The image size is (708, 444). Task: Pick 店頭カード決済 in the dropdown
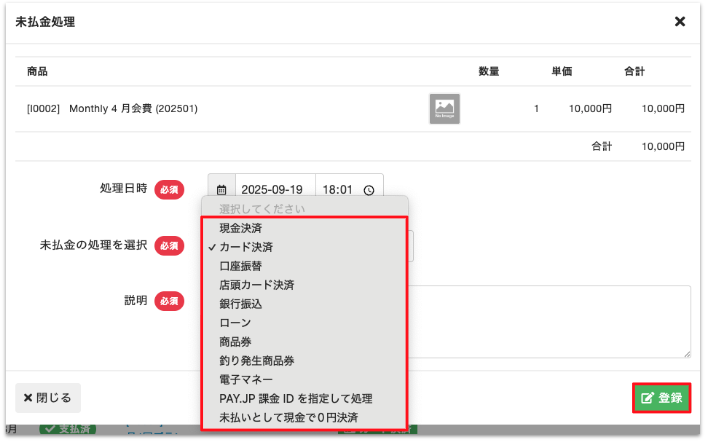pyautogui.click(x=256, y=285)
